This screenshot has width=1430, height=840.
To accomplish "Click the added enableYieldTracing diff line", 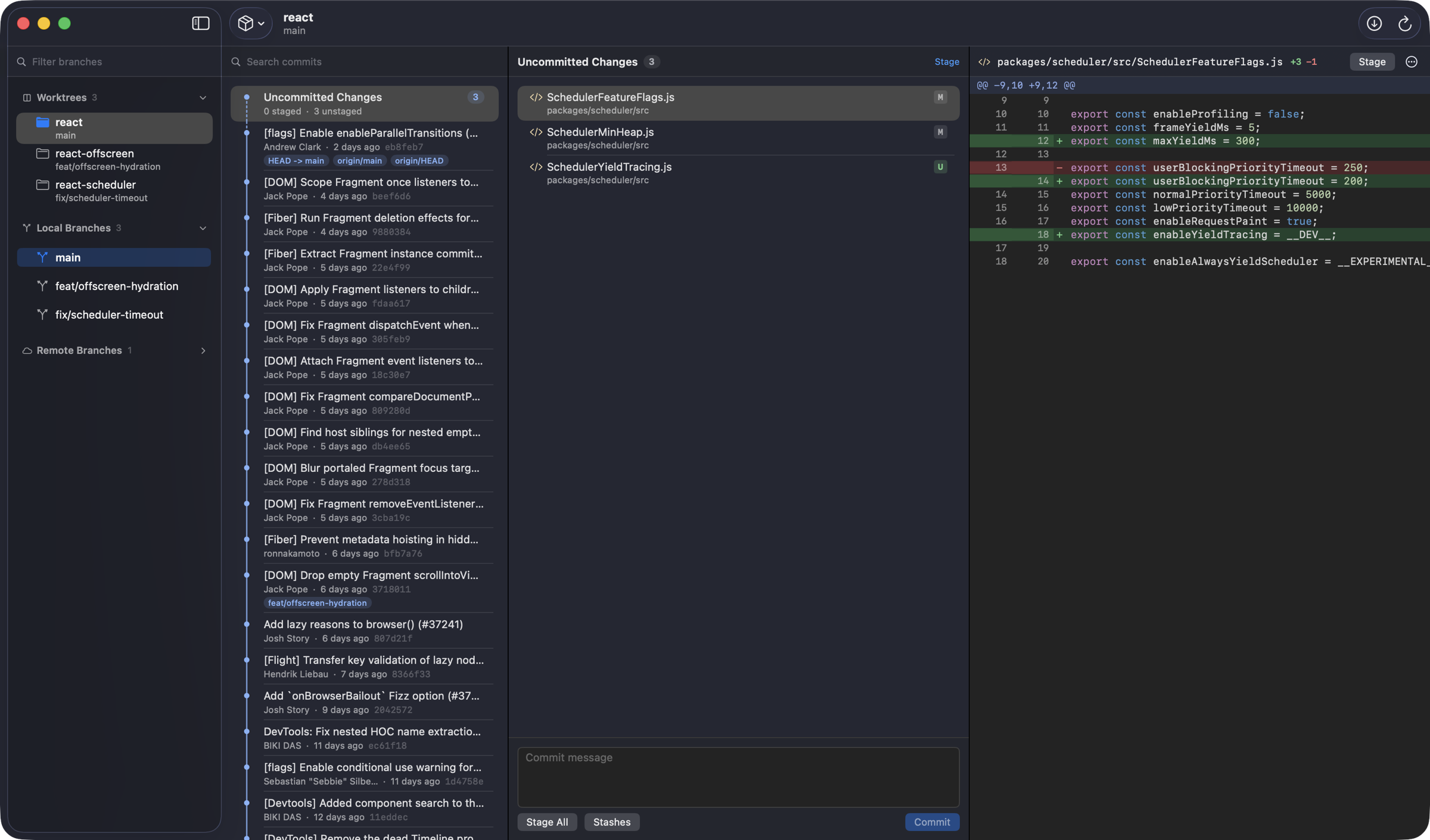I will click(1199, 235).
